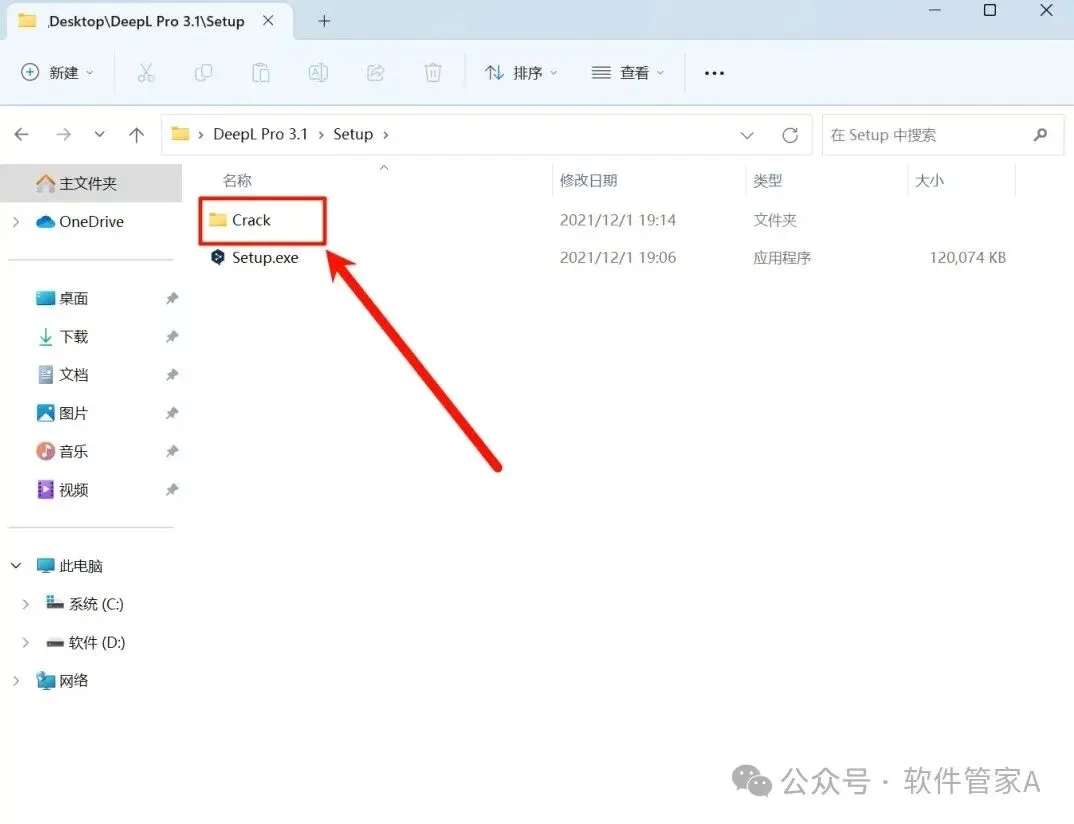Collapse the 此电脑 tree node

pos(16,566)
